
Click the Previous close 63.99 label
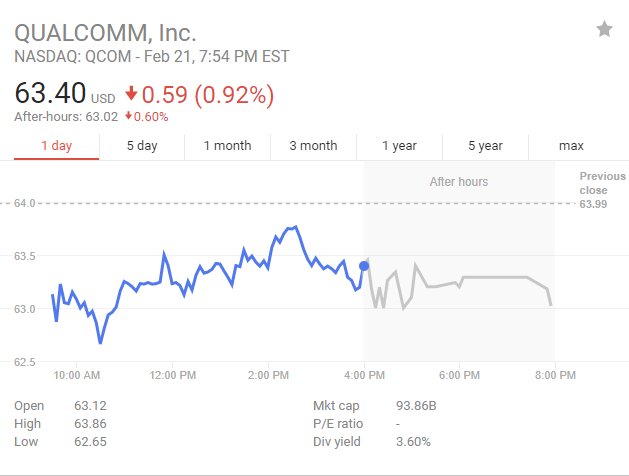click(x=602, y=190)
